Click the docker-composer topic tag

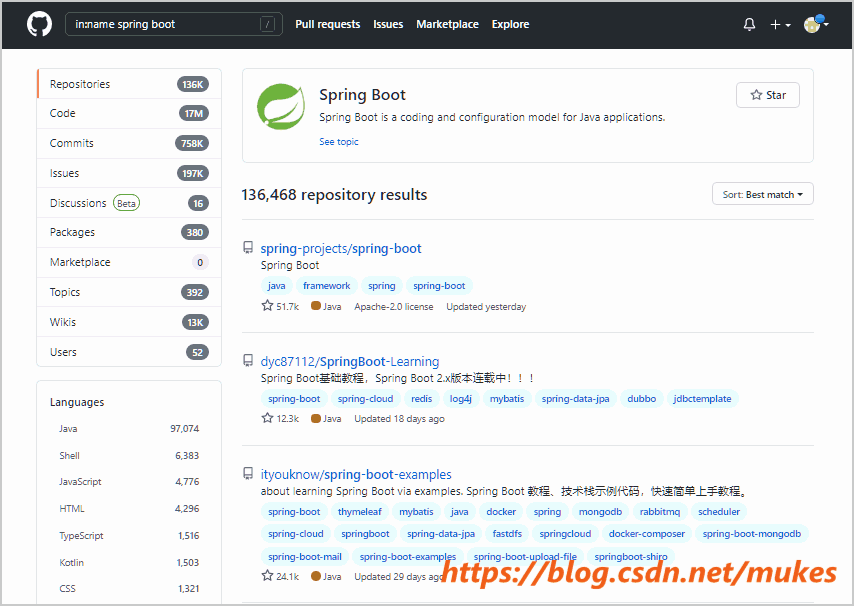[646, 534]
